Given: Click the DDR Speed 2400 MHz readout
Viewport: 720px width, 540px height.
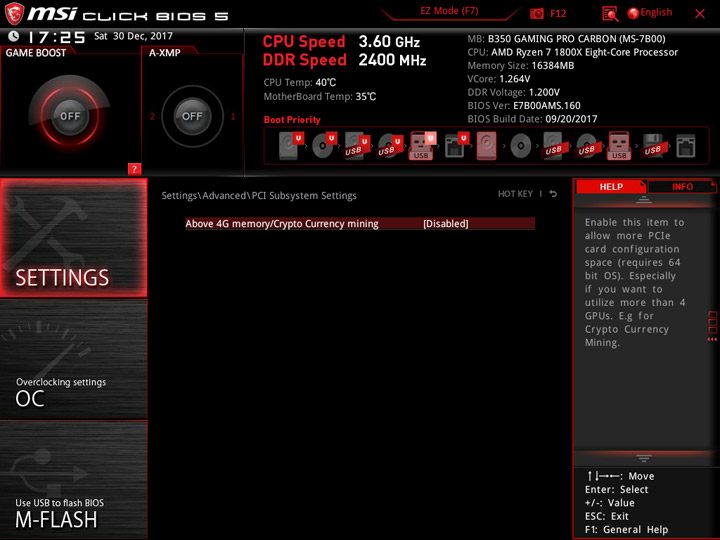Looking at the screenshot, I should click(344, 60).
